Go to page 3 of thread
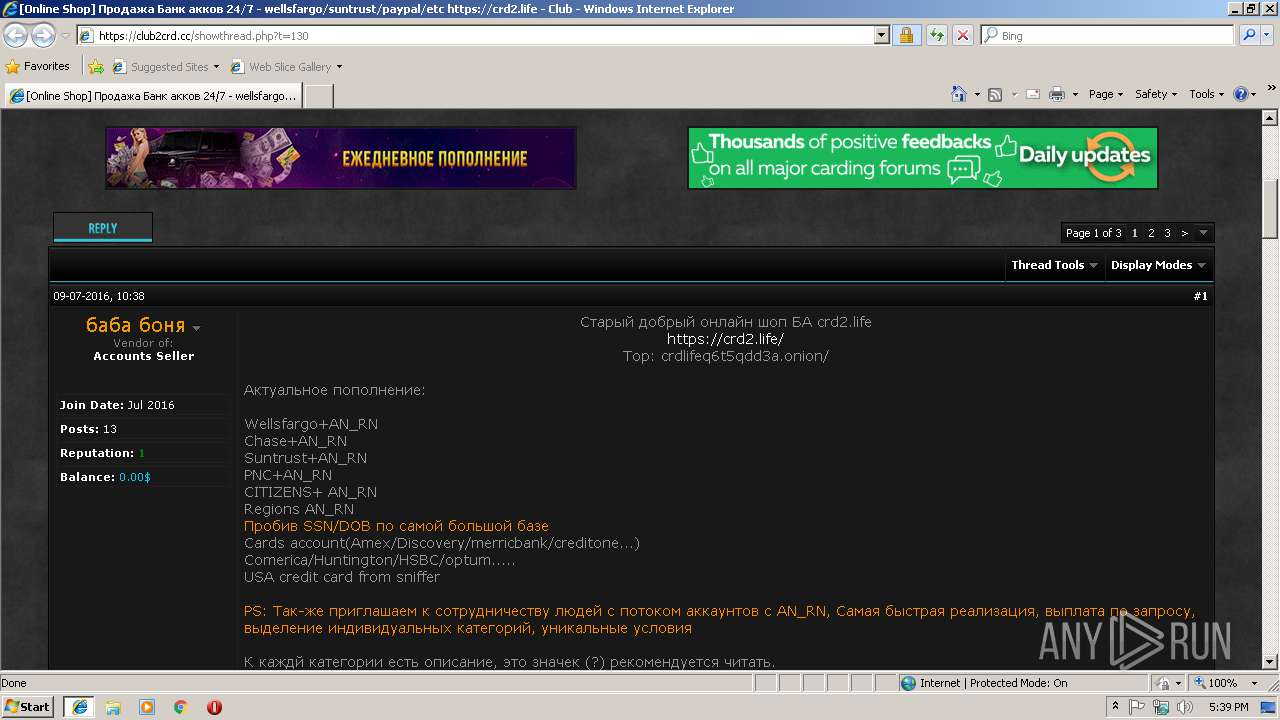Screen dimensions: 1280x720 pyautogui.click(x=1167, y=233)
